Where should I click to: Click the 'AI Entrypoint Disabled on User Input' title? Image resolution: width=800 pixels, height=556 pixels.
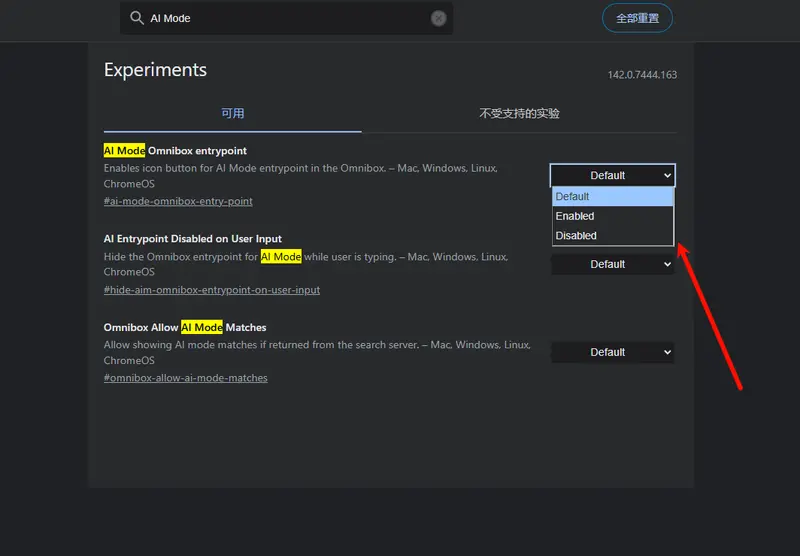pos(193,239)
